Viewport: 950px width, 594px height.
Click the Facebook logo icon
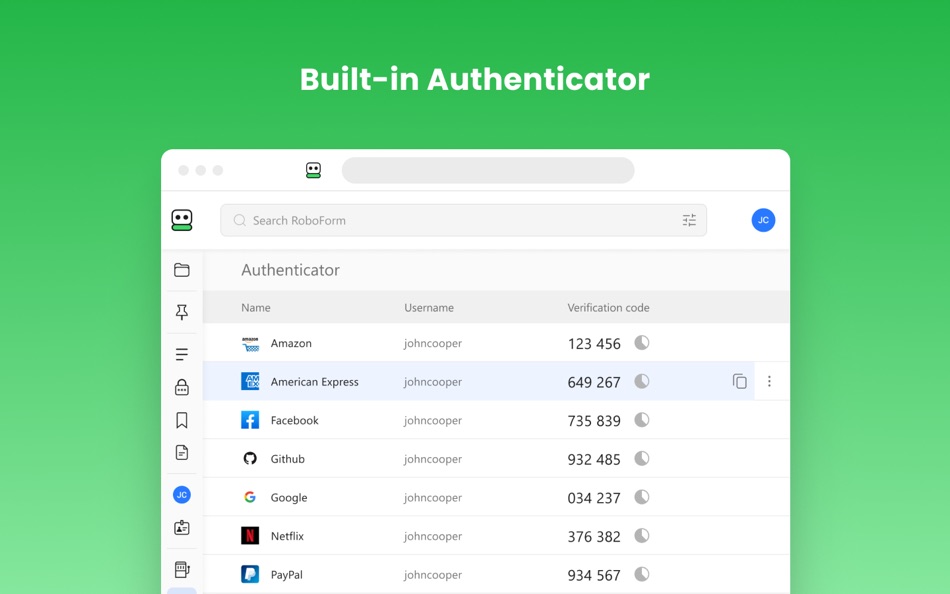[250, 420]
